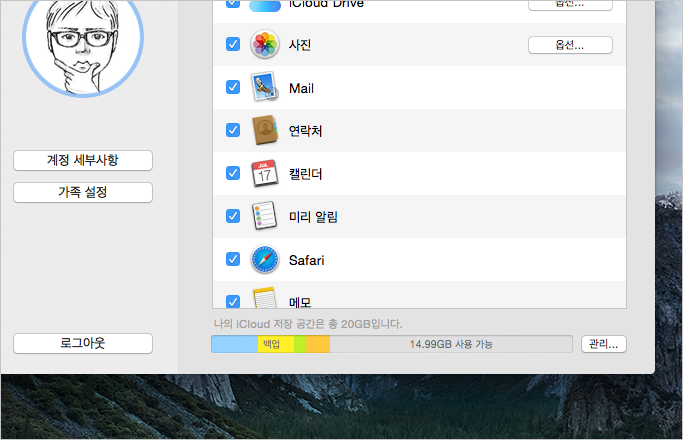Select the iCloud Drive label
This screenshot has height=440, width=683.
click(x=326, y=4)
